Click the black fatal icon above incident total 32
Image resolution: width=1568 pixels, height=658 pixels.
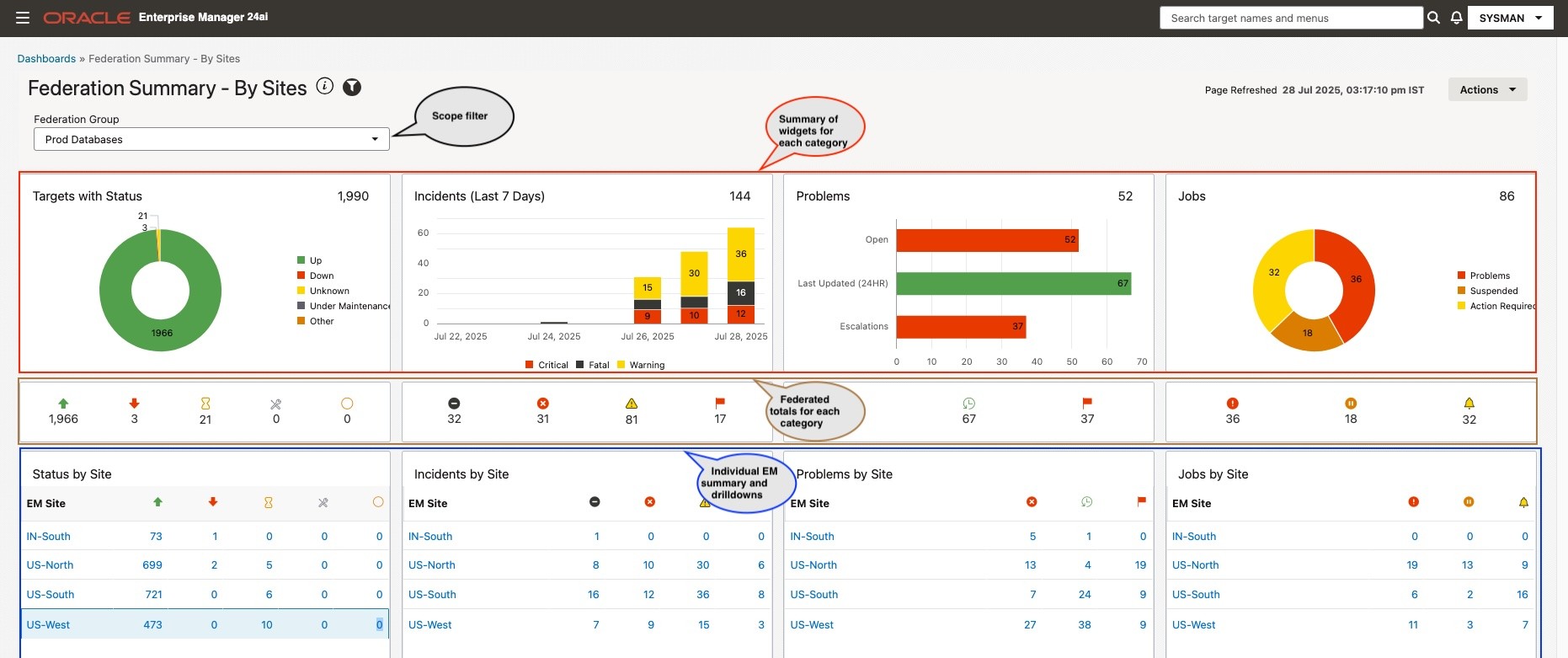point(454,404)
